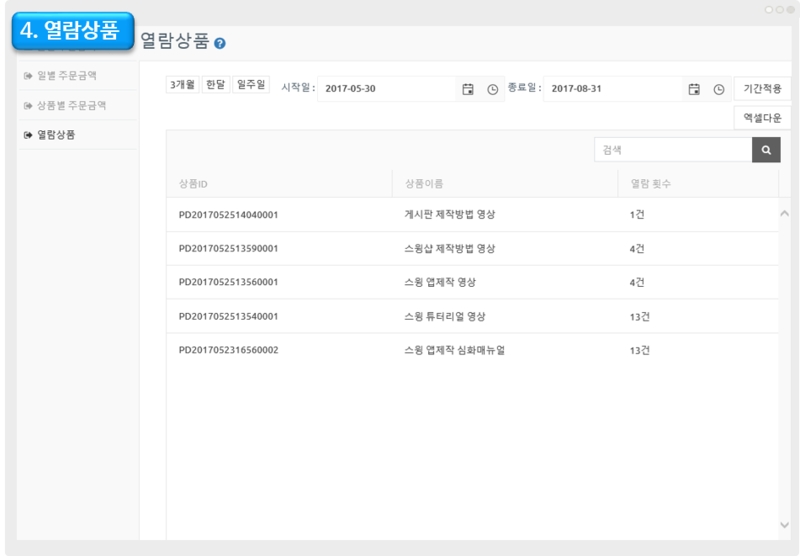Image resolution: width=800 pixels, height=556 pixels.
Task: Click the 상품별 주문금액 sidebar arrow icon
Action: pyautogui.click(x=27, y=105)
